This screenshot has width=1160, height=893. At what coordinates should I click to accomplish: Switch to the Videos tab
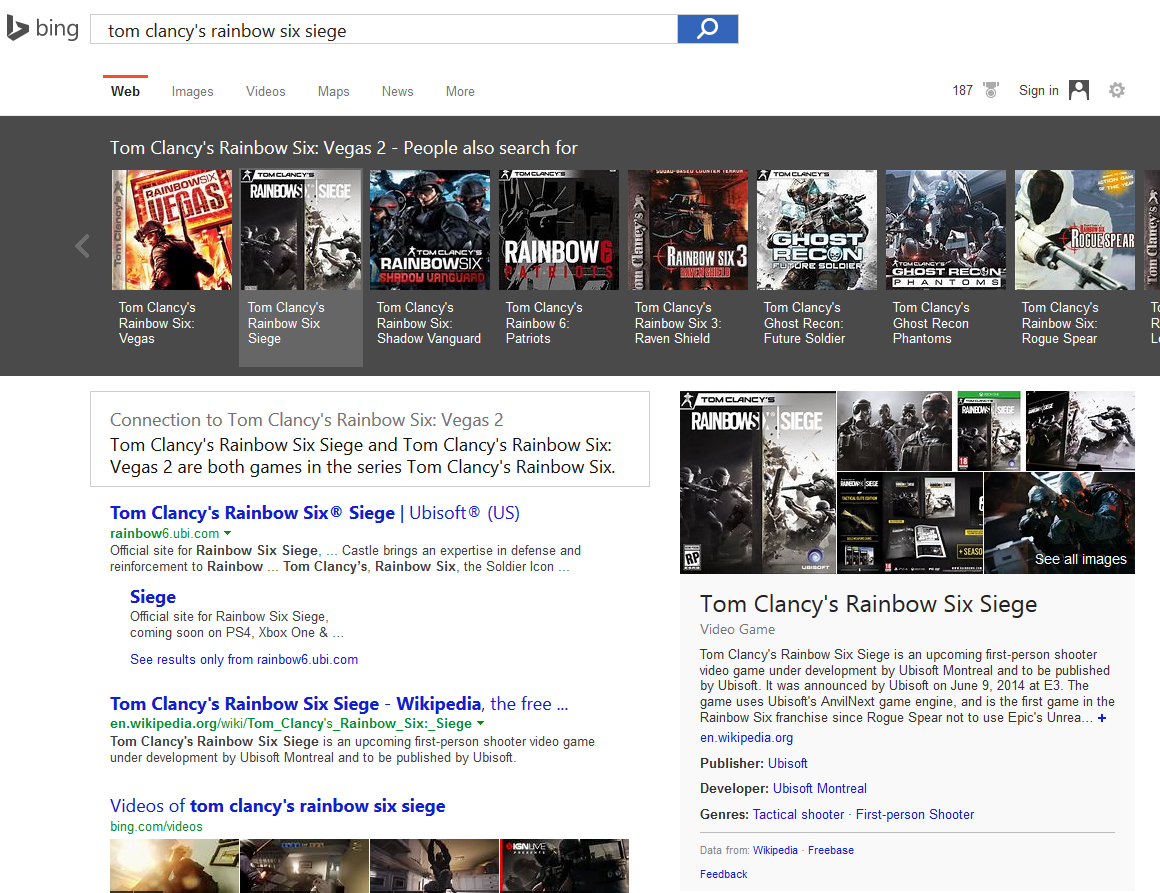[265, 91]
